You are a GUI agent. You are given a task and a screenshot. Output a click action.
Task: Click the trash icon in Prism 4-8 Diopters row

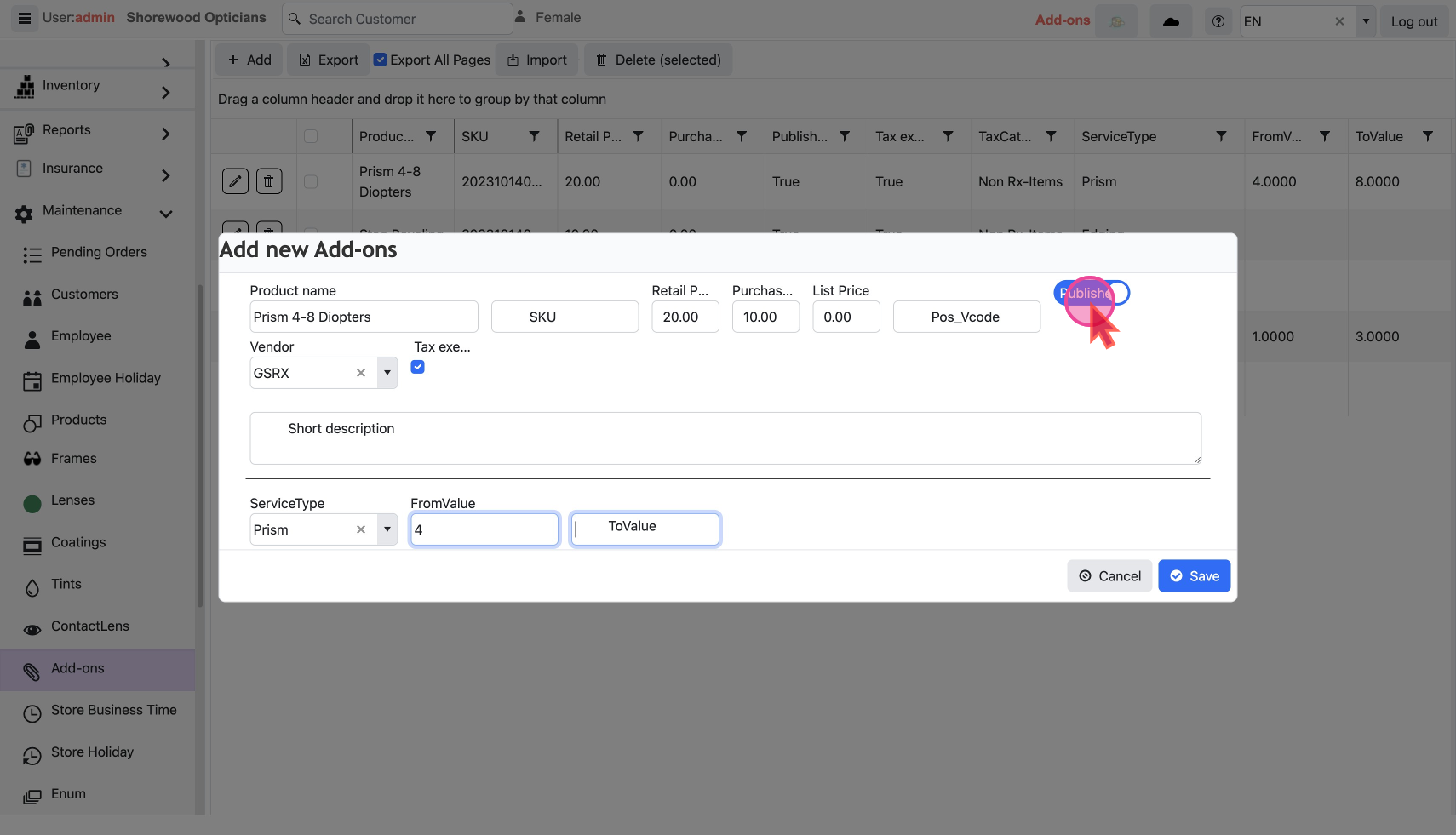pos(269,181)
